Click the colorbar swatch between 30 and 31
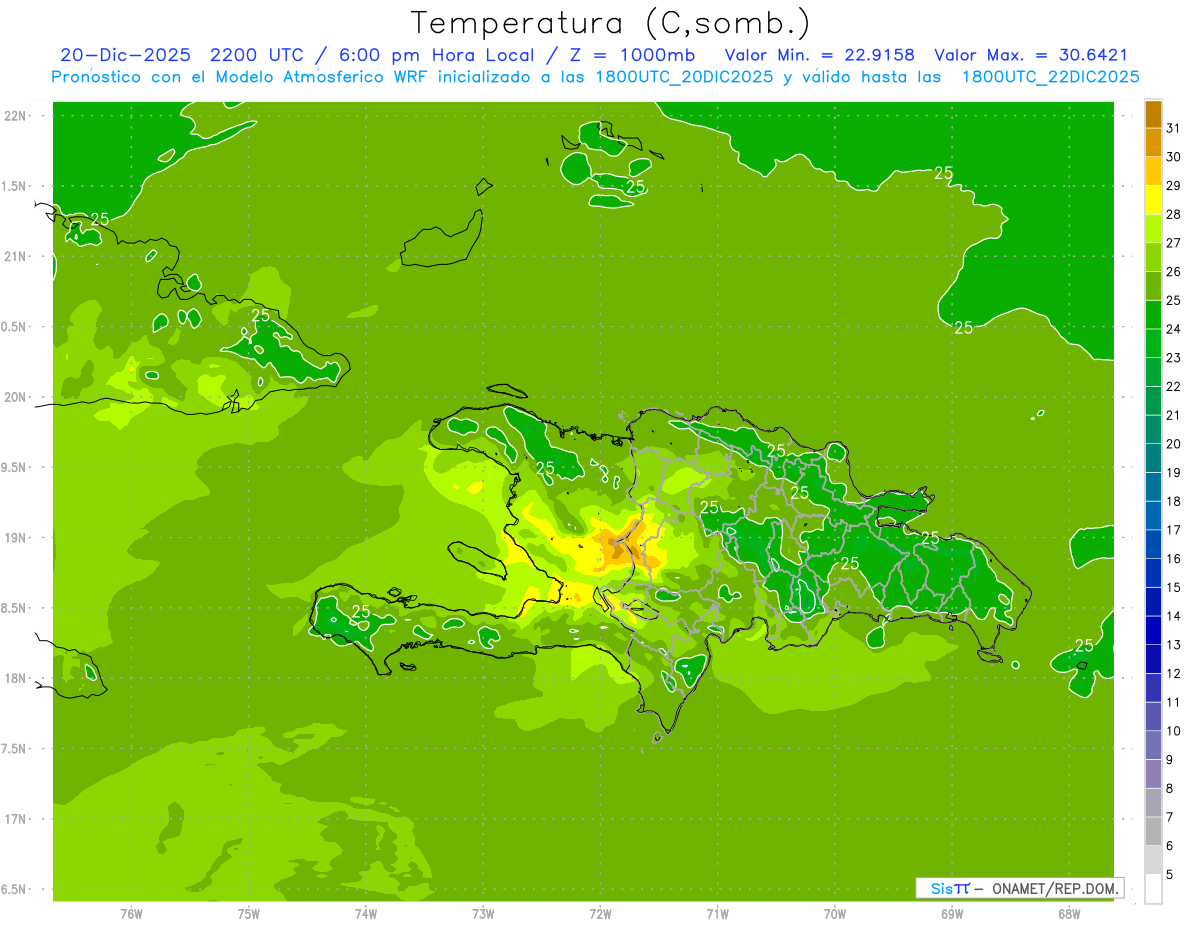This screenshot has height=927, width=1200. pyautogui.click(x=1153, y=142)
